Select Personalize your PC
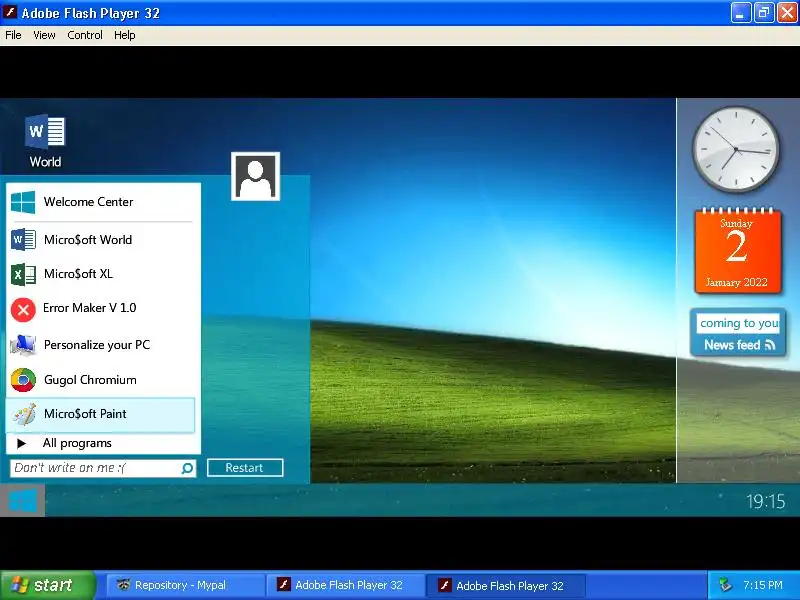Screen dimensions: 800x600 point(101,345)
